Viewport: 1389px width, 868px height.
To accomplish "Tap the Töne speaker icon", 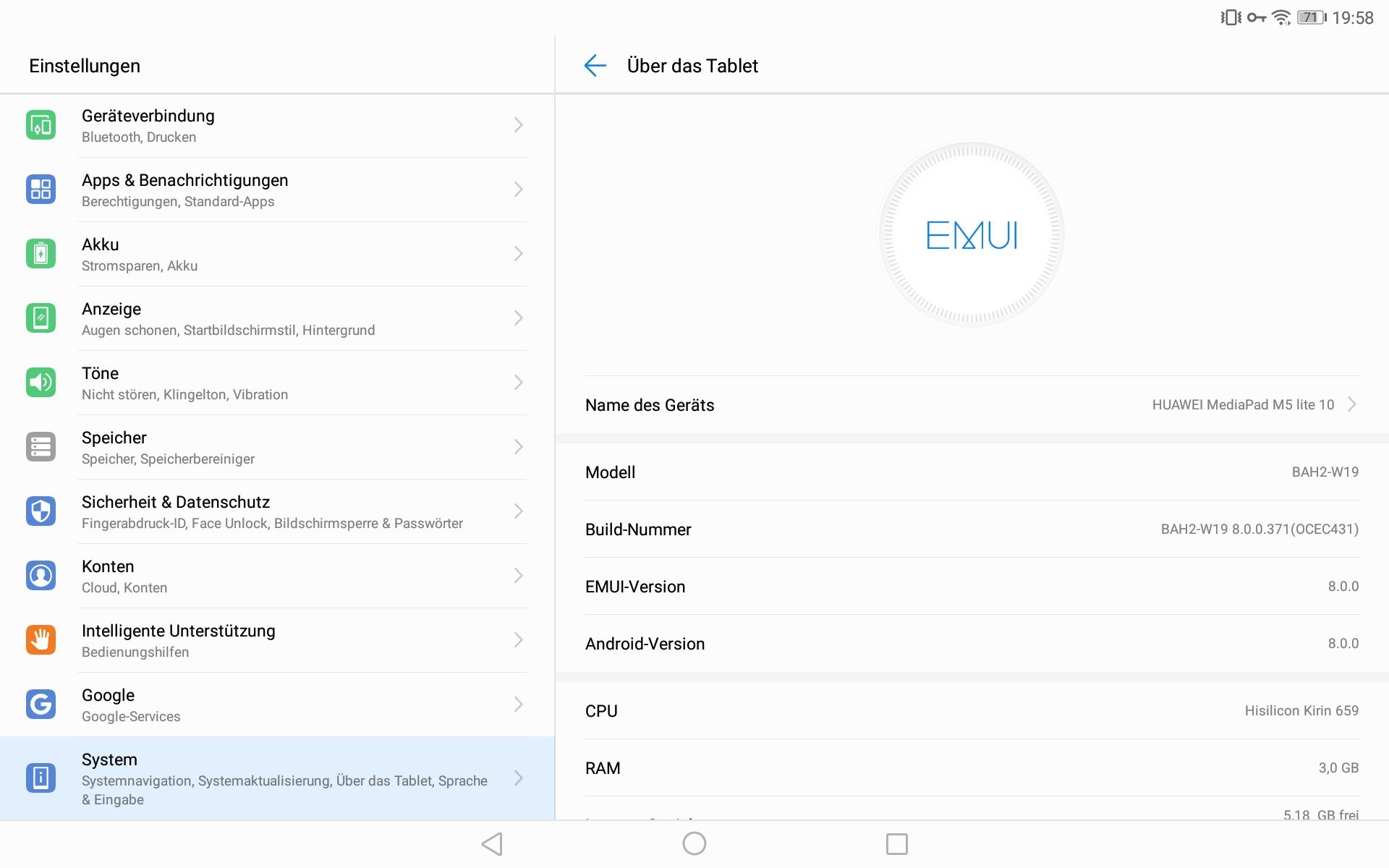I will (41, 383).
